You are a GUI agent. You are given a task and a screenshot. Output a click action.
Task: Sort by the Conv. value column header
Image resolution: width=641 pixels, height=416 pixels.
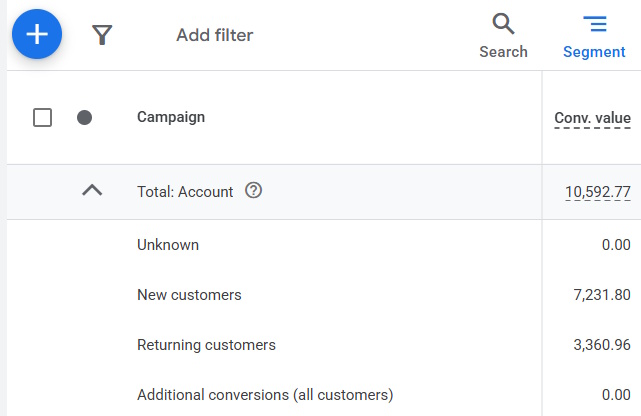tap(592, 119)
